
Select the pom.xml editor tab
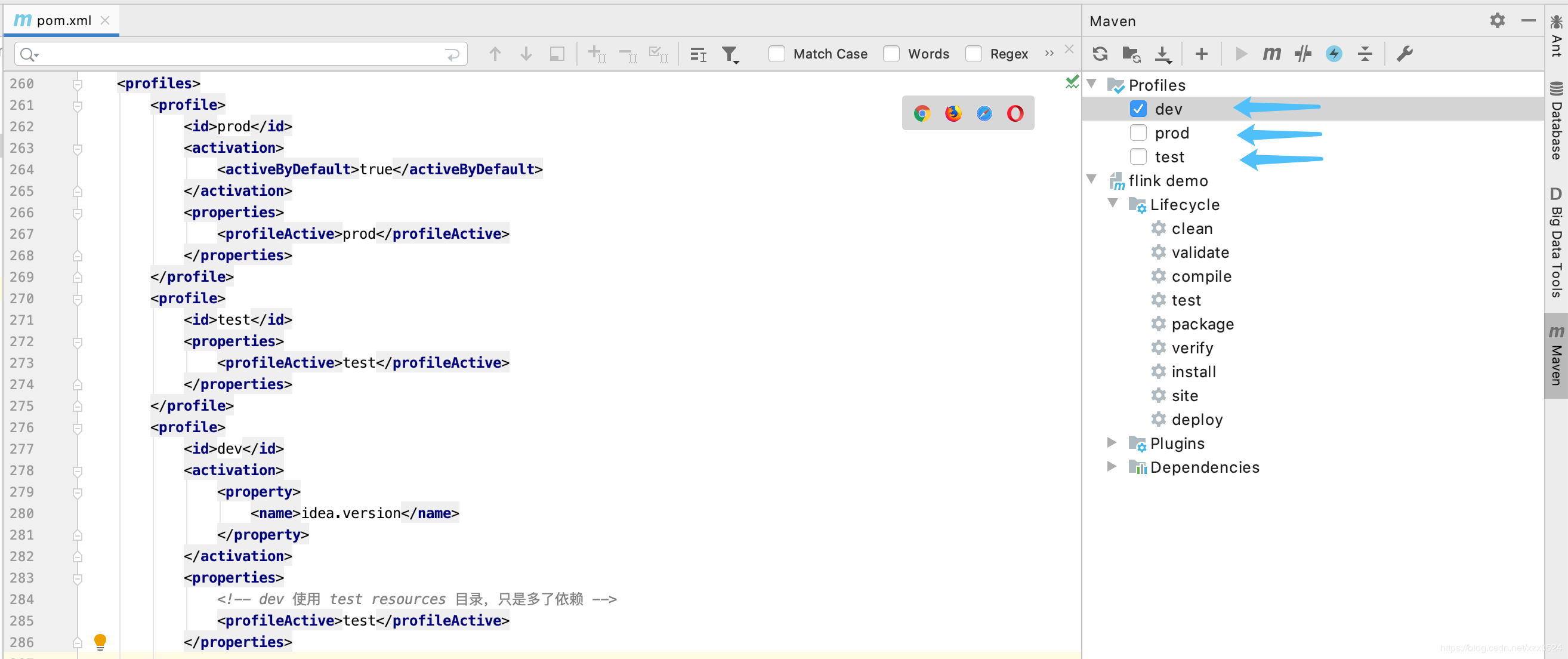coord(63,20)
